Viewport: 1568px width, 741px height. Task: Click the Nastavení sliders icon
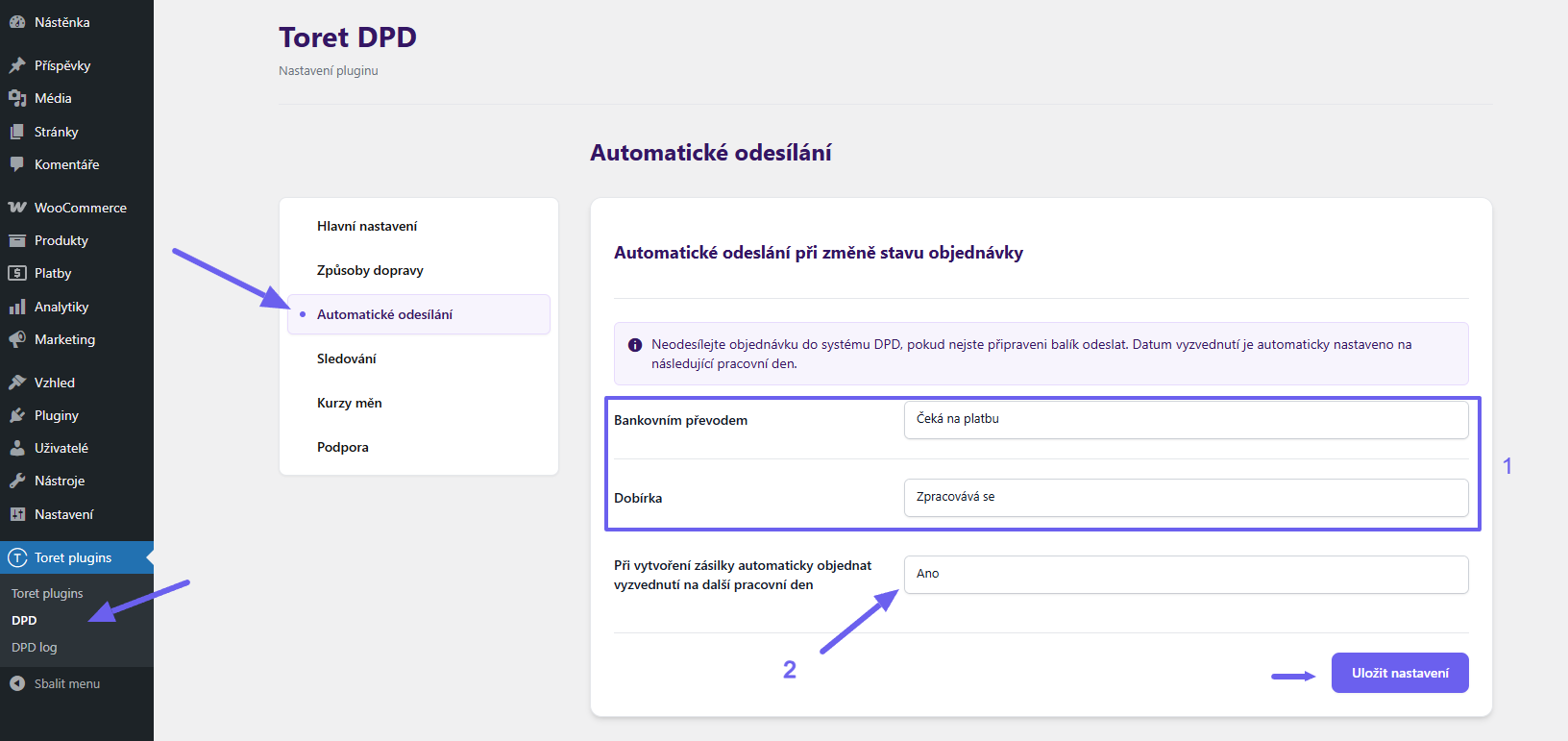[17, 514]
